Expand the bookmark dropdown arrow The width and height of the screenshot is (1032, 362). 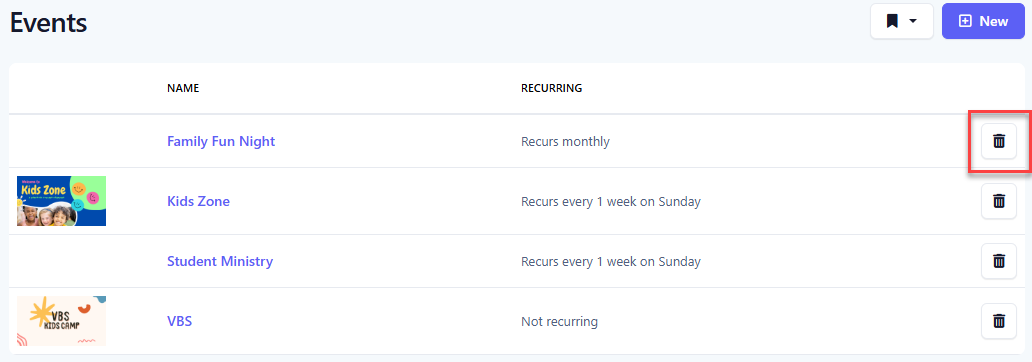(913, 21)
